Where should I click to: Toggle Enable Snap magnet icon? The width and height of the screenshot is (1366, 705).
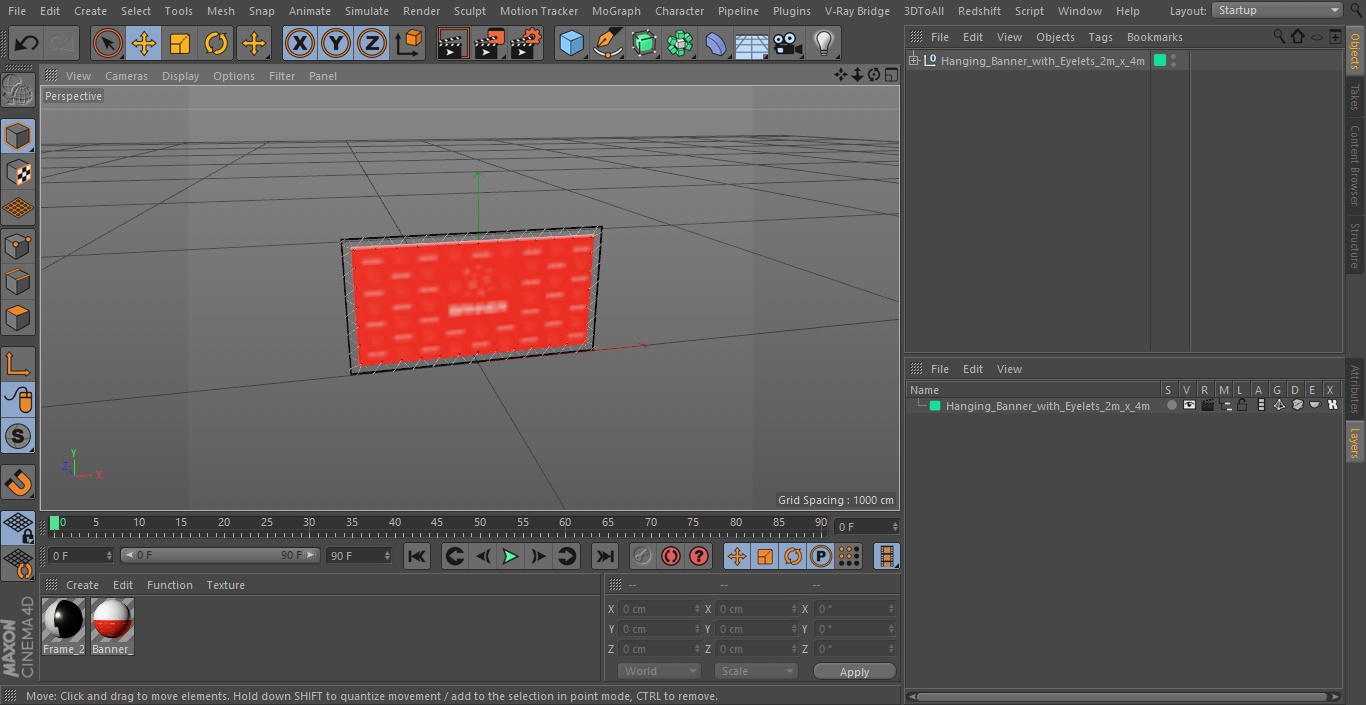tap(18, 483)
